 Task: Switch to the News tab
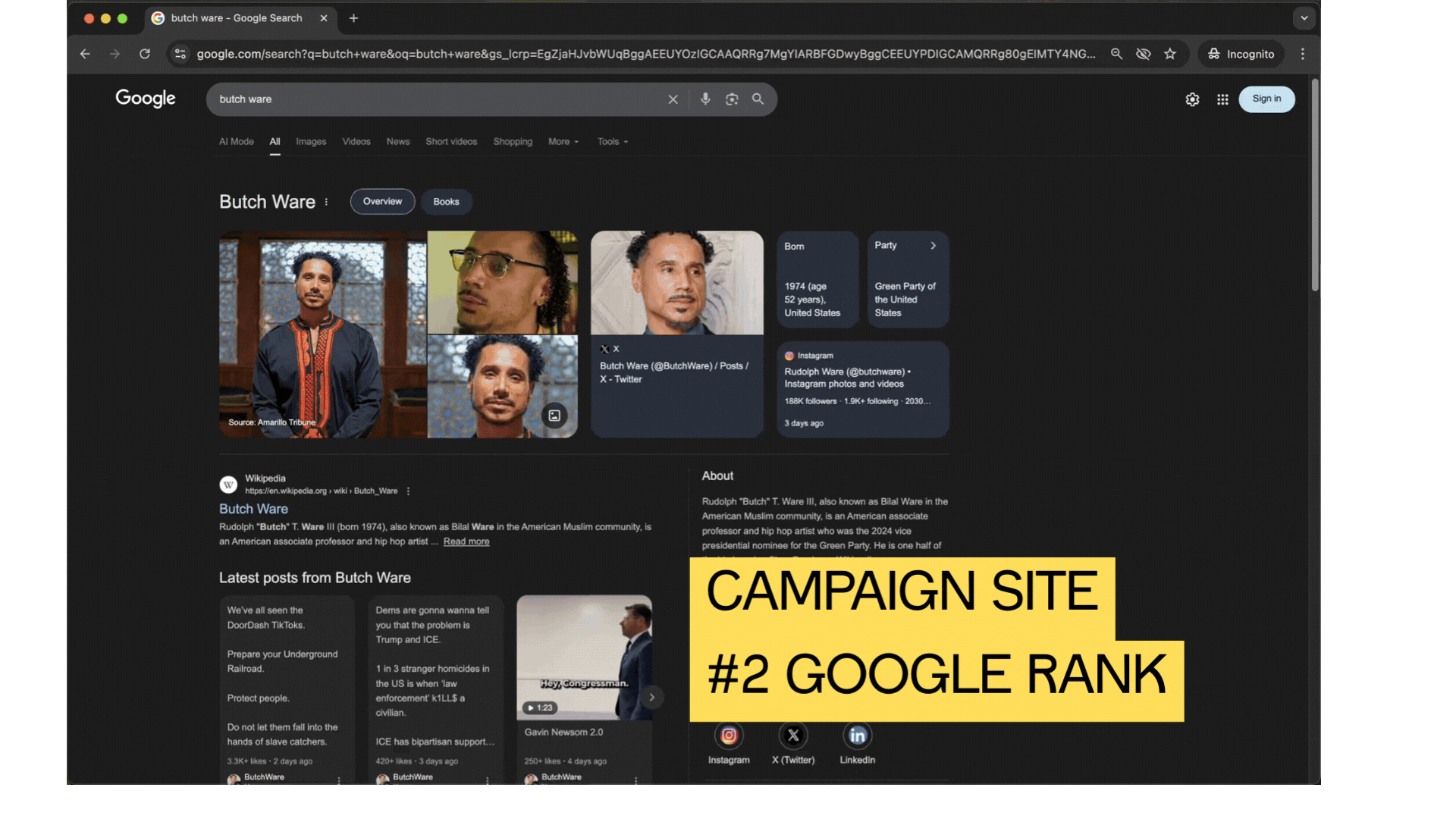(x=397, y=142)
